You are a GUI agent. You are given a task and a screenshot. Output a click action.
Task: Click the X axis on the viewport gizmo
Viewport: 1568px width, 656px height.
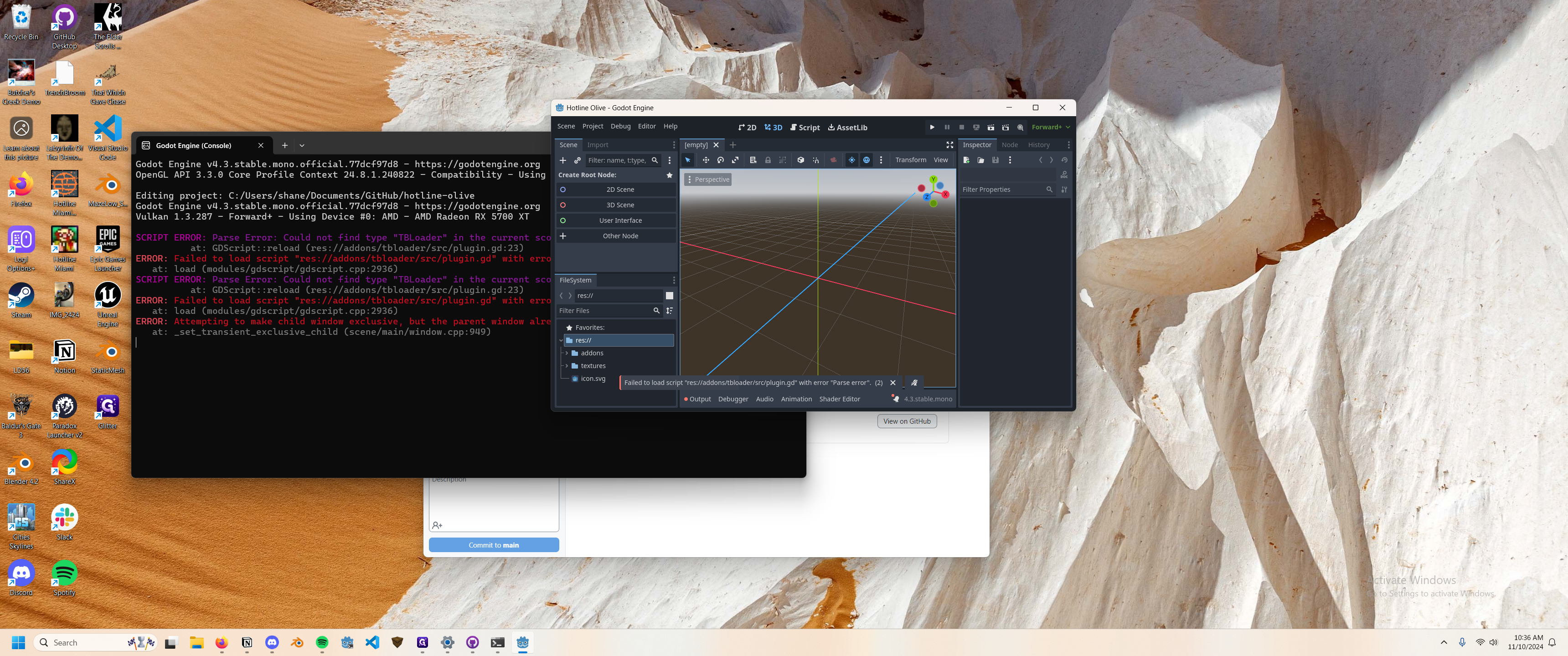(945, 195)
